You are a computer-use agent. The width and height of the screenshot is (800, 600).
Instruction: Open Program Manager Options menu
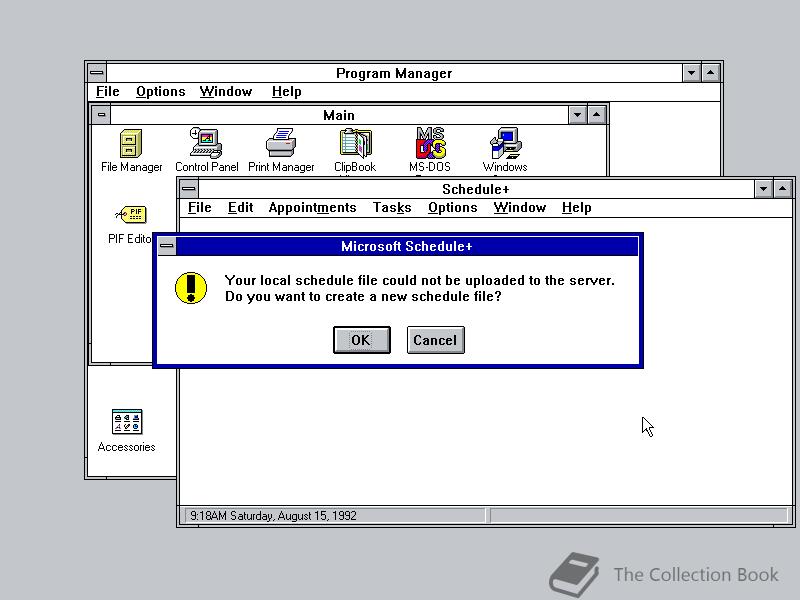161,91
